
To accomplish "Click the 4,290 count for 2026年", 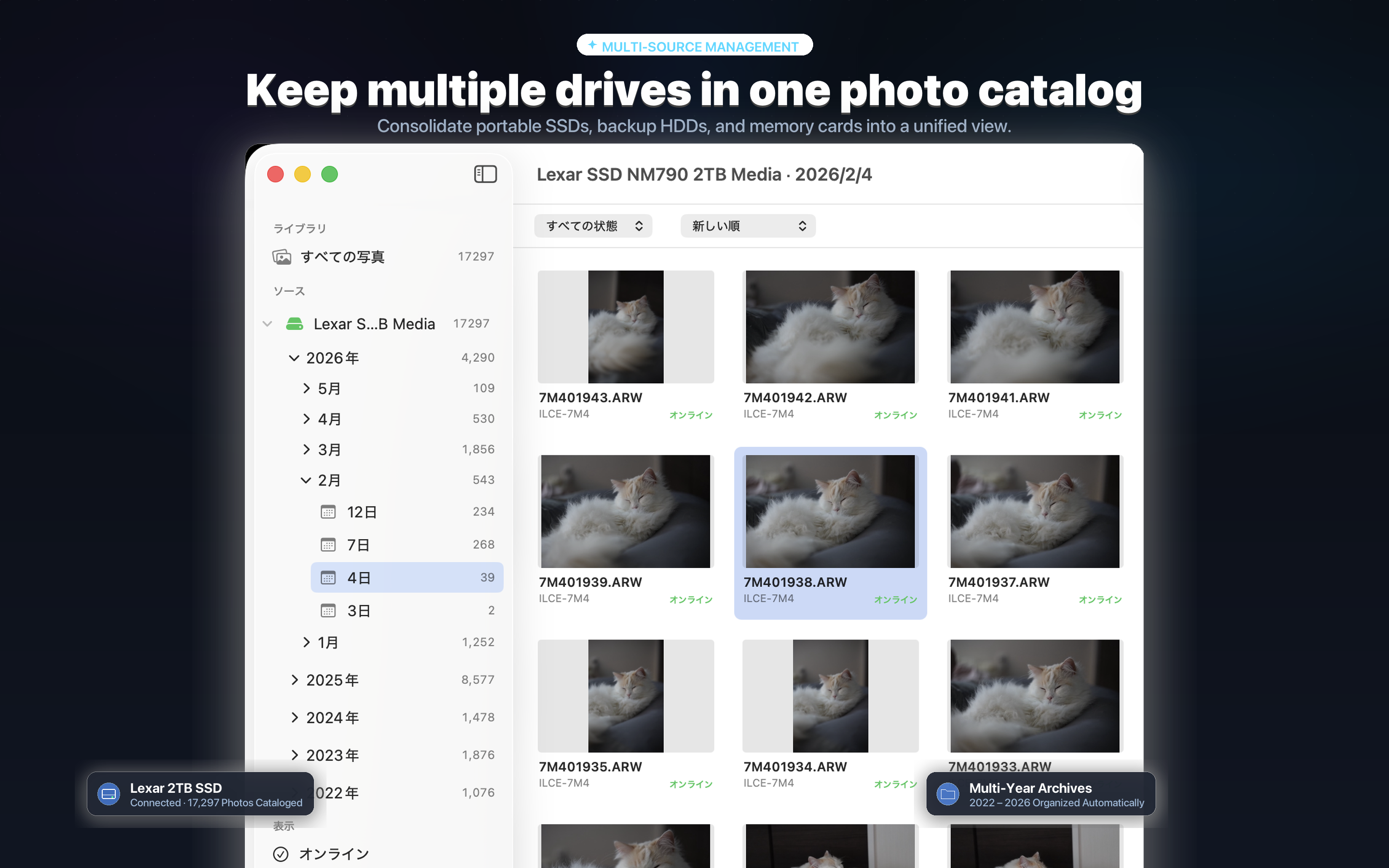I will [477, 358].
